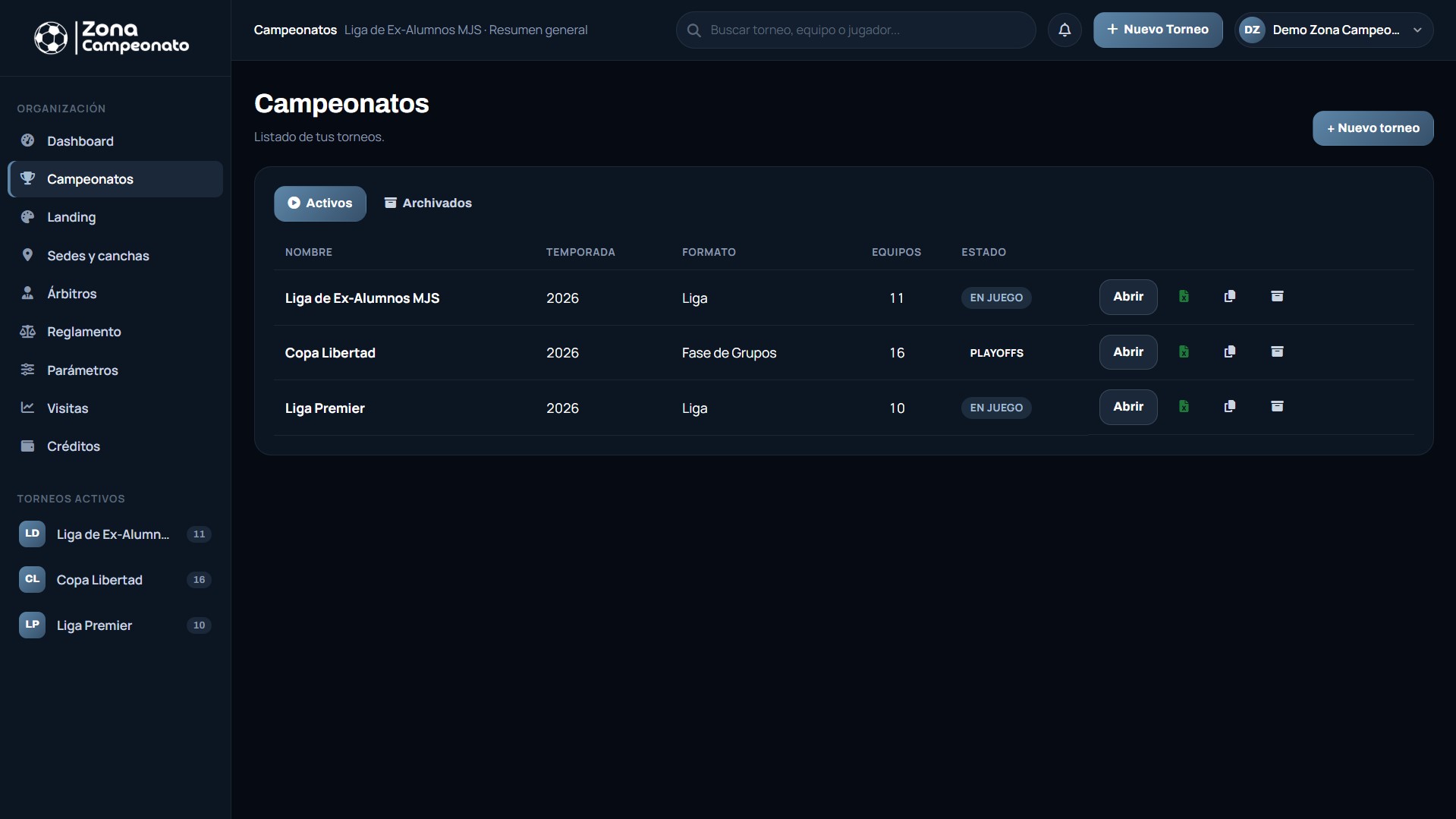
Task: Click the Parámetros sliders icon
Action: click(28, 370)
